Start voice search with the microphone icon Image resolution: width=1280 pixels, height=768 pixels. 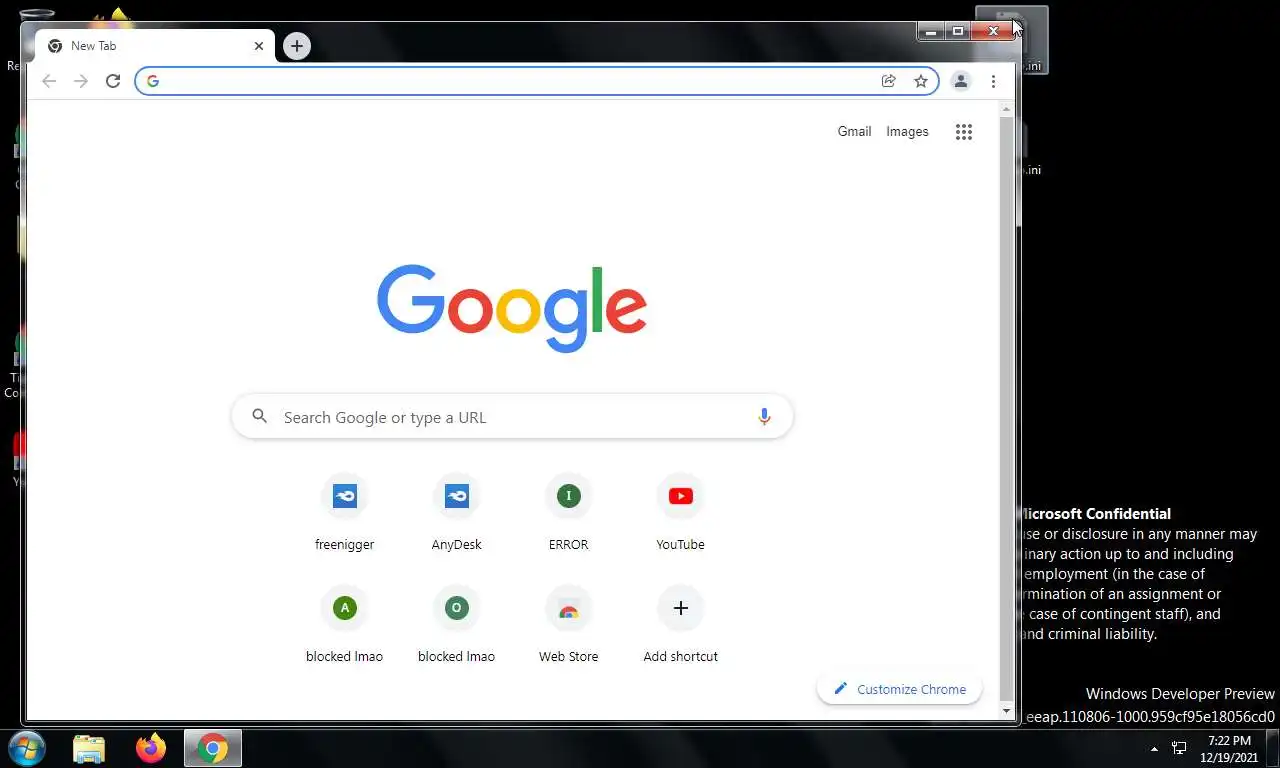point(764,417)
